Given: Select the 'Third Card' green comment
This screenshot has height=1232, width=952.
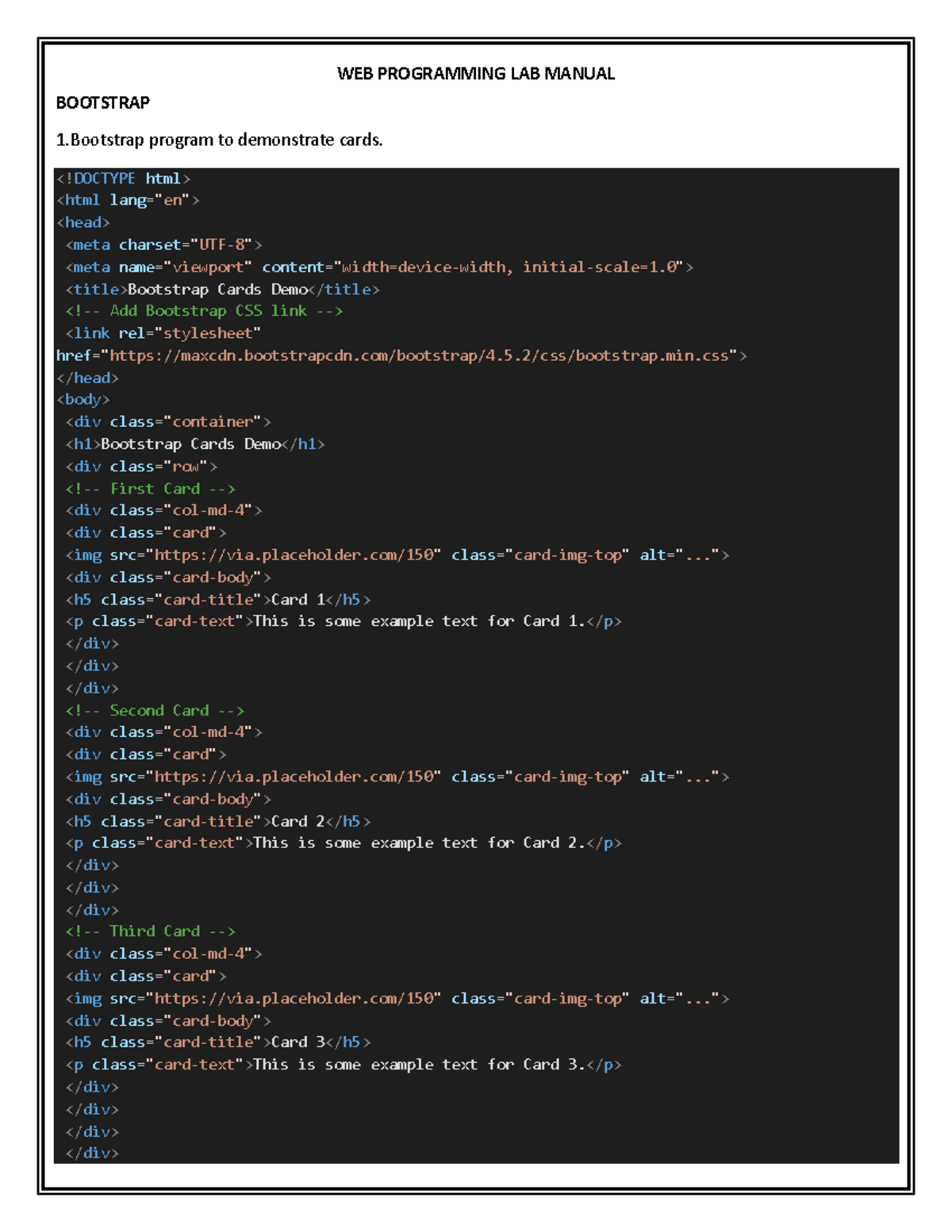Looking at the screenshot, I should click(x=150, y=931).
